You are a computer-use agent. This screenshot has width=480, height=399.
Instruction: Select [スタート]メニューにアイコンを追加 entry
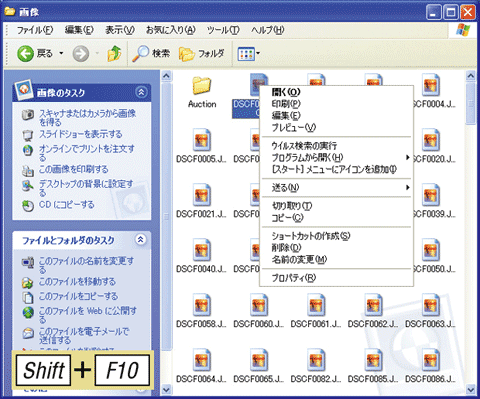tap(336, 169)
